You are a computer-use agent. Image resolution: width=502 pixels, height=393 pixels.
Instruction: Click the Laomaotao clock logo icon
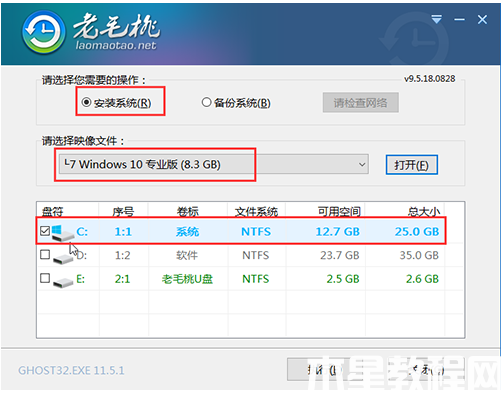coord(43,32)
